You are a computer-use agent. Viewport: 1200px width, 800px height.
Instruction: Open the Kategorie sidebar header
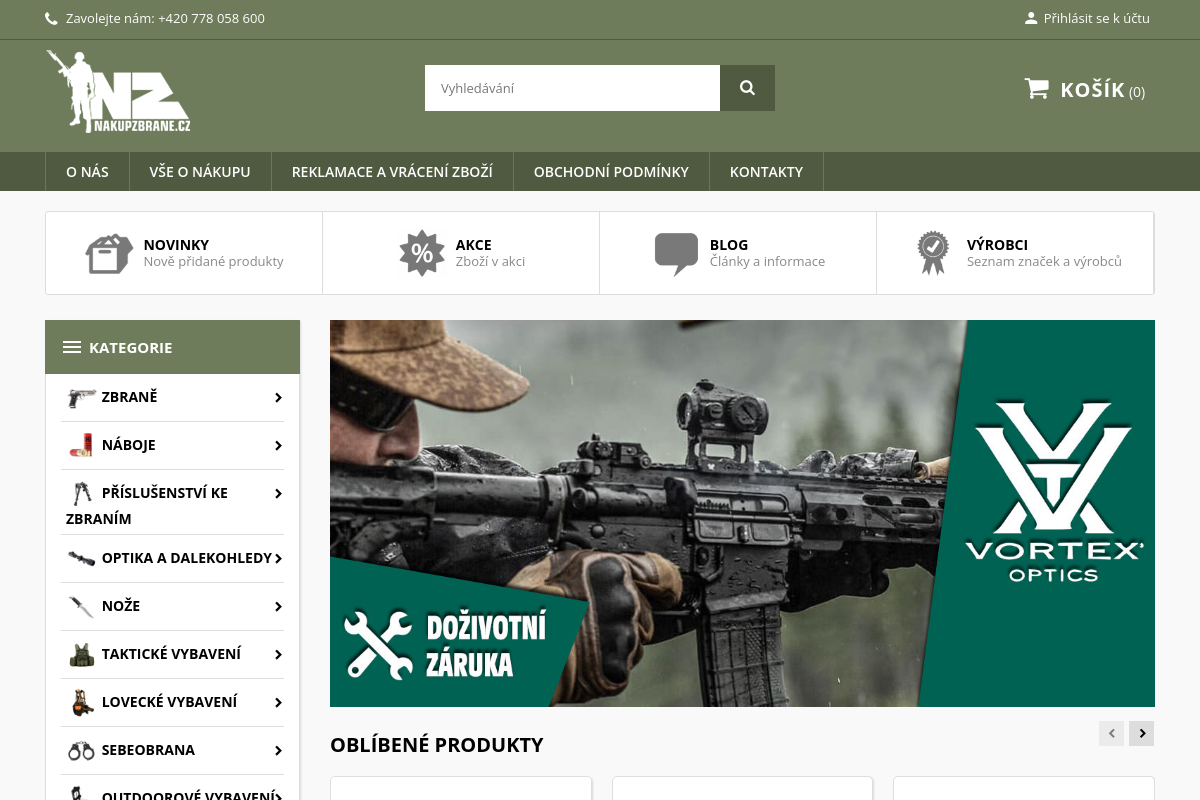pos(172,347)
